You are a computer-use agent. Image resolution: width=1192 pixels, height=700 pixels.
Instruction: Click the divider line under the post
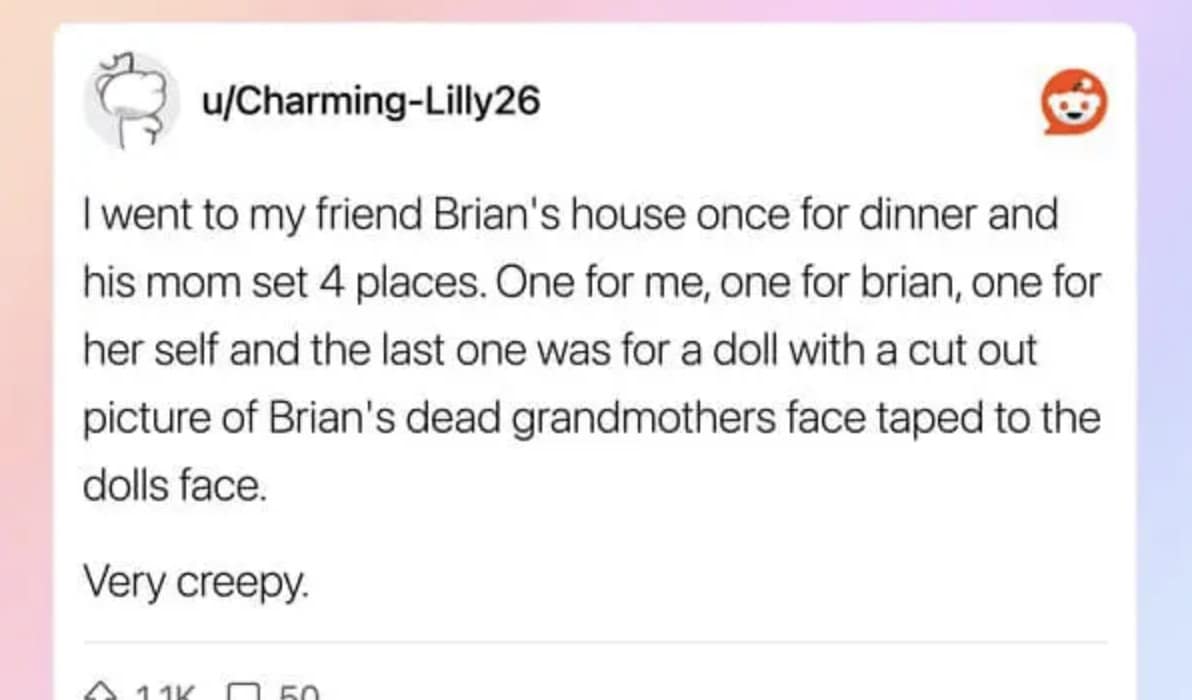[x=595, y=642]
